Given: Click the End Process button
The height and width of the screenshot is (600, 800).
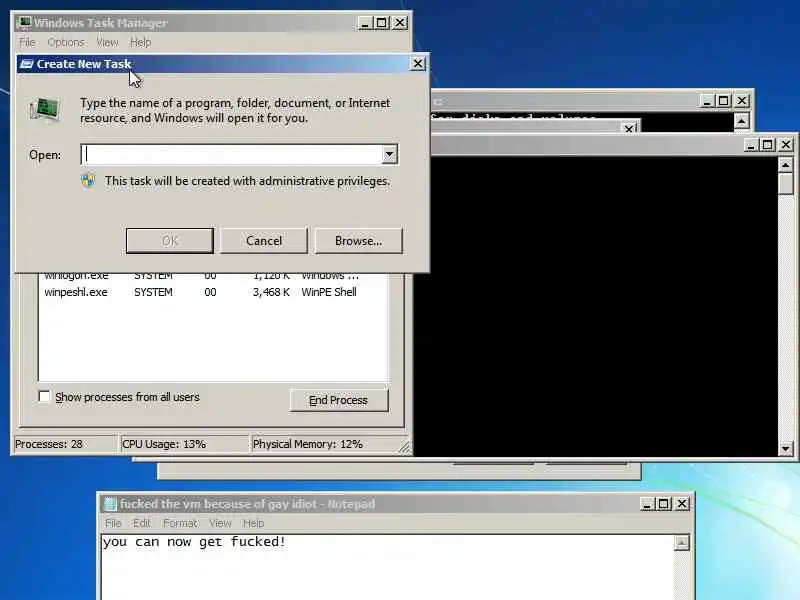Looking at the screenshot, I should tap(339, 400).
